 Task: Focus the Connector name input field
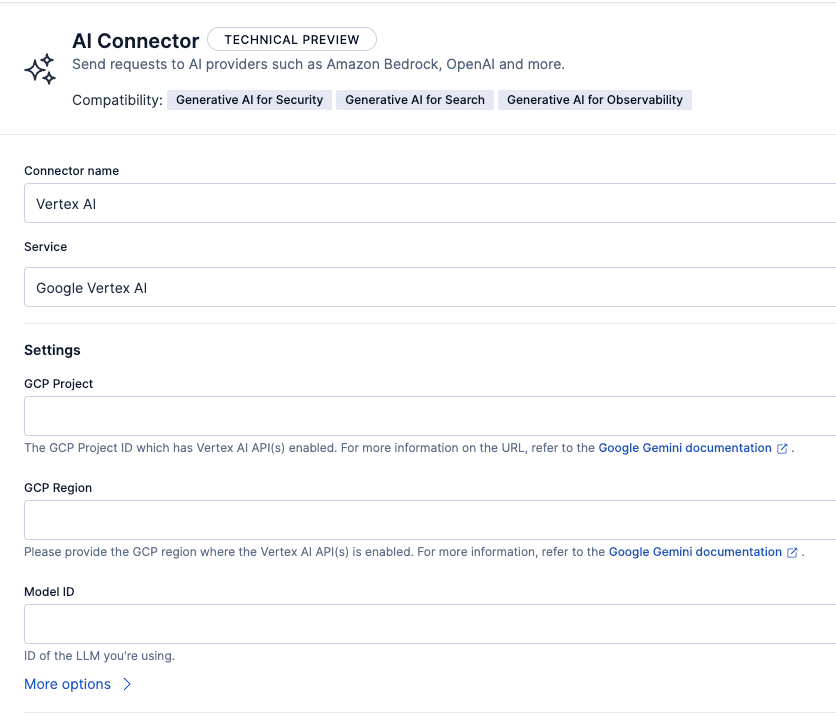point(430,203)
